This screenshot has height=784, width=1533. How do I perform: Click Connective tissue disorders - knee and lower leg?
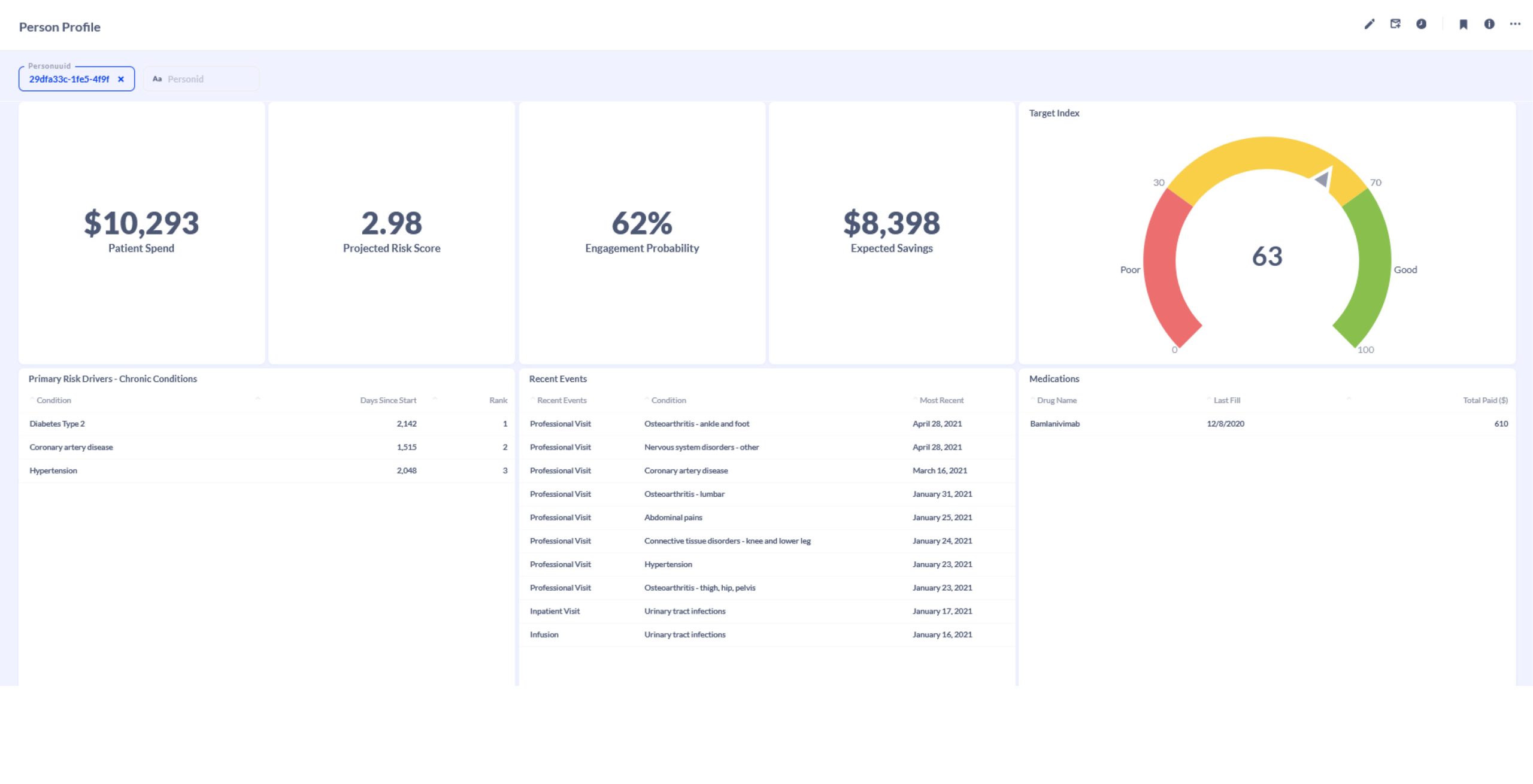pyautogui.click(x=728, y=541)
